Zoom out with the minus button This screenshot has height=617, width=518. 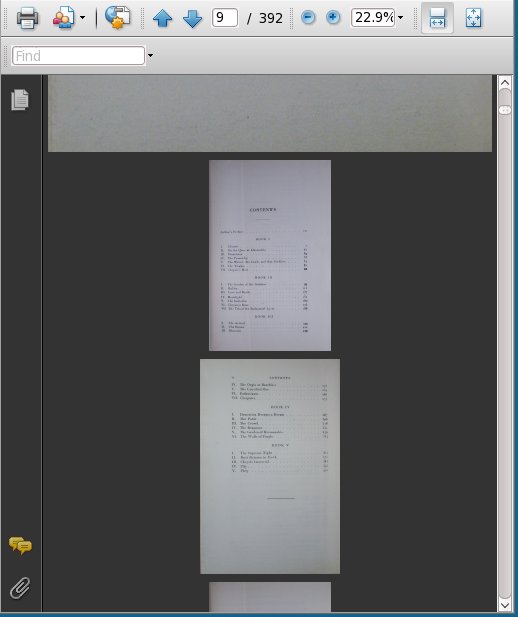(x=308, y=17)
